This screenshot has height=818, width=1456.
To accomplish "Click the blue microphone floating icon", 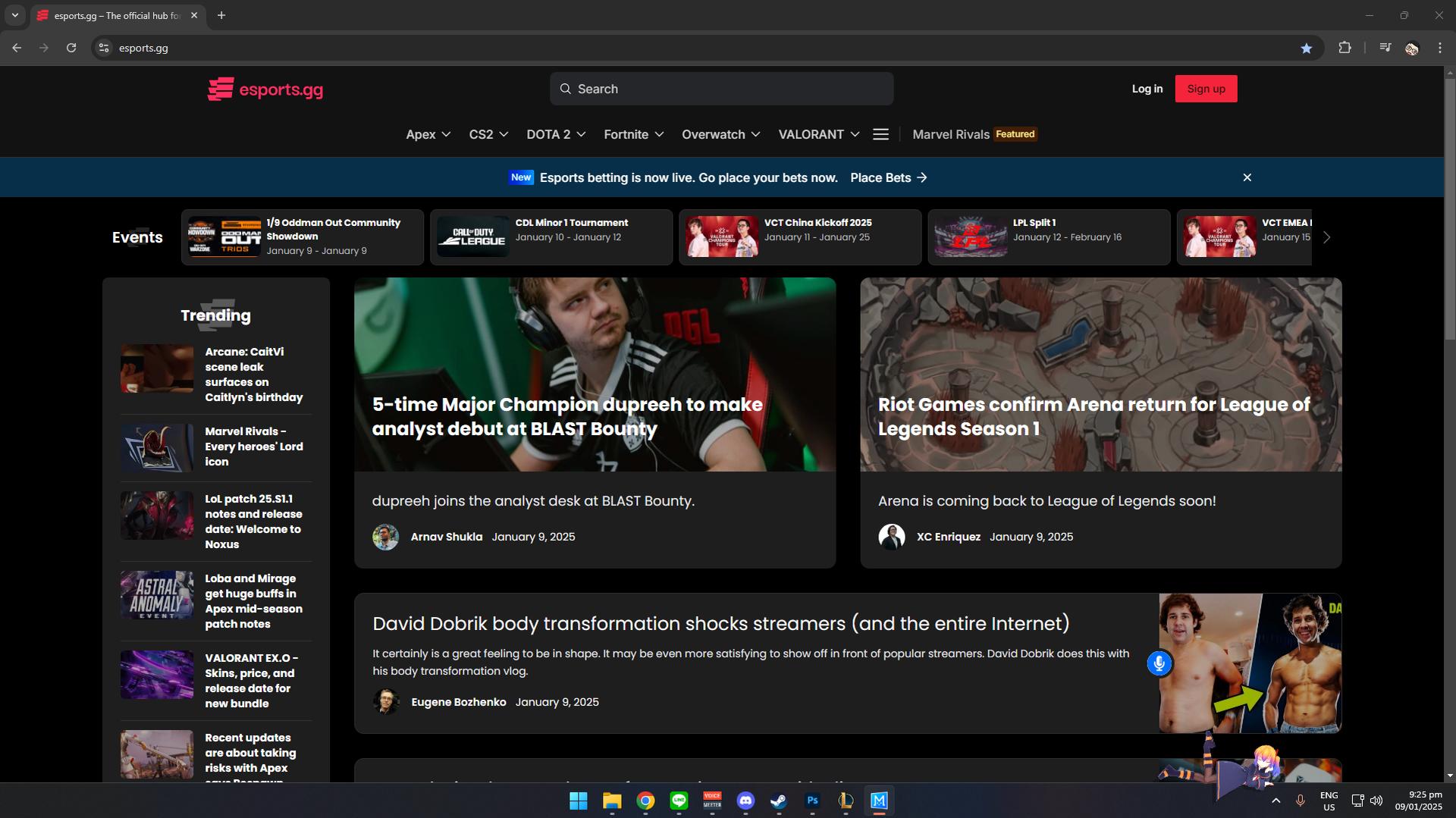I will point(1159,663).
